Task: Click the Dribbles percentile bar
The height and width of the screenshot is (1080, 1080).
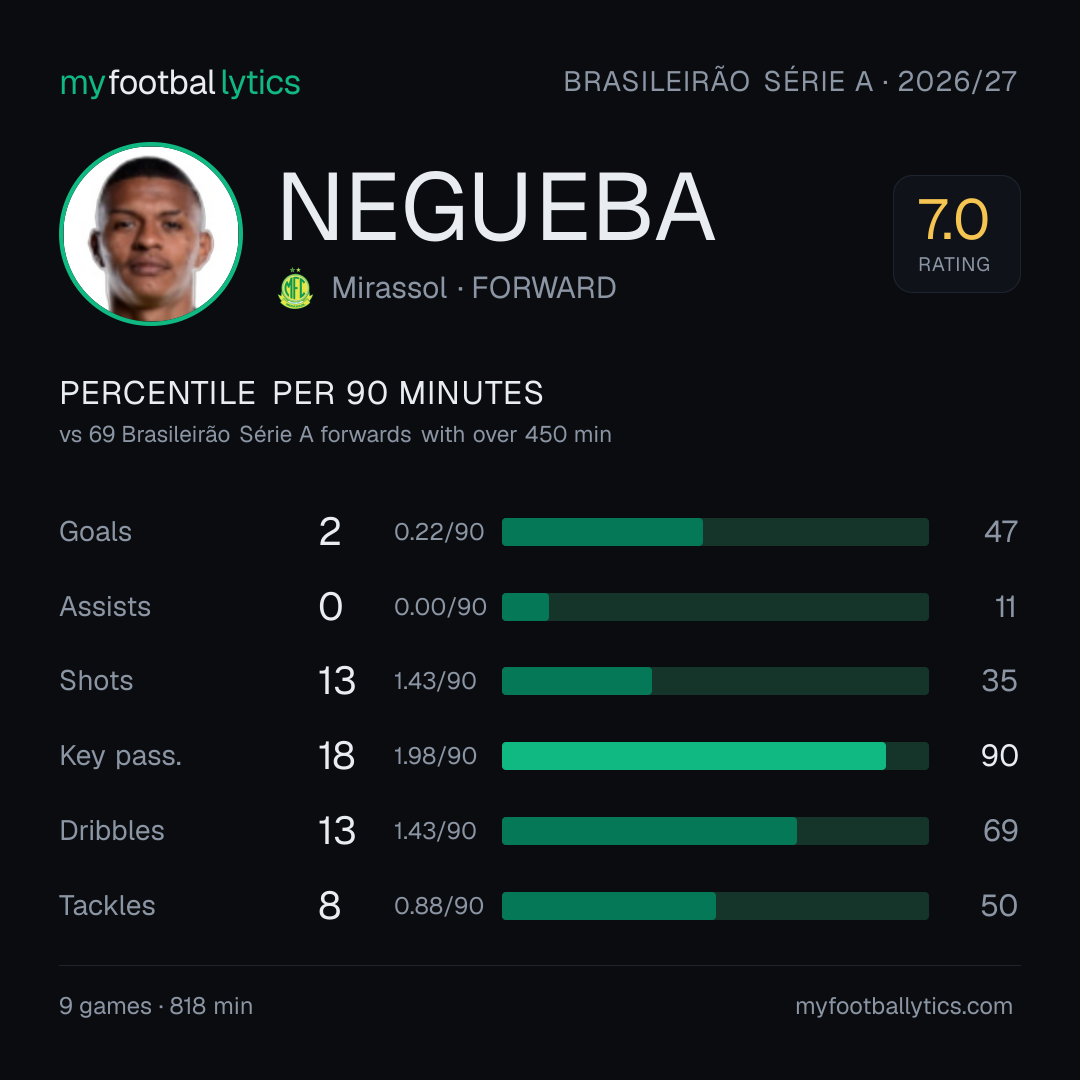Action: [x=715, y=831]
